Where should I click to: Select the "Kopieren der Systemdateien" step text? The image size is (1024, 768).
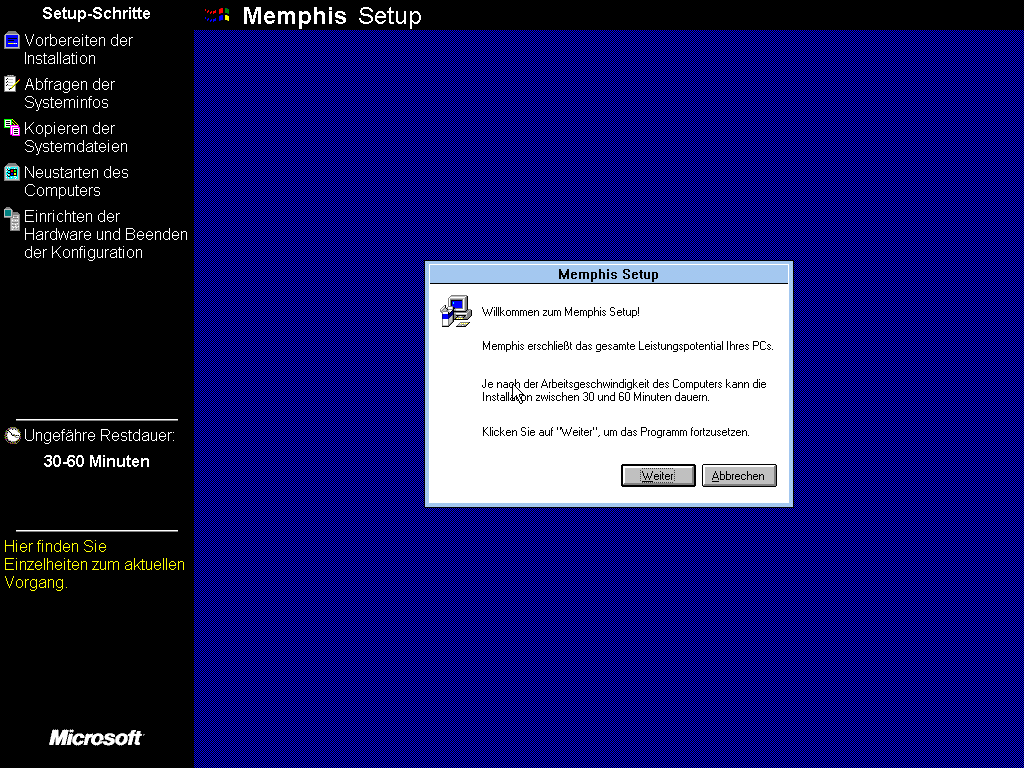click(76, 137)
